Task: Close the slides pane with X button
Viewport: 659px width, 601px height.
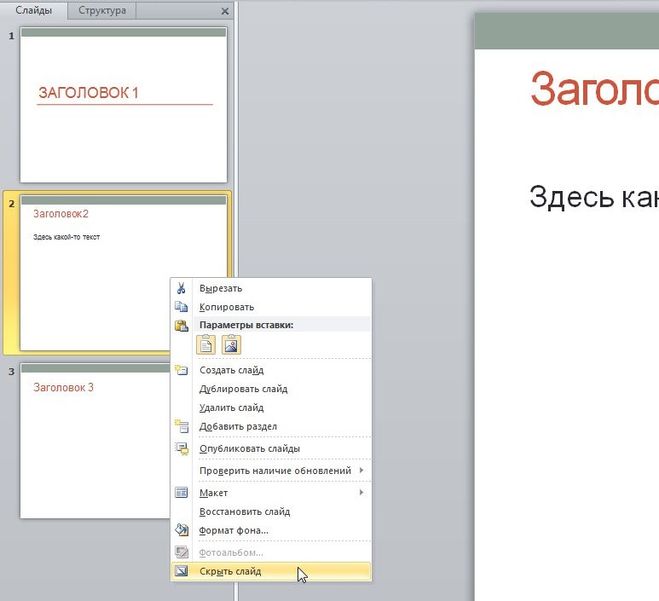Action: (224, 12)
